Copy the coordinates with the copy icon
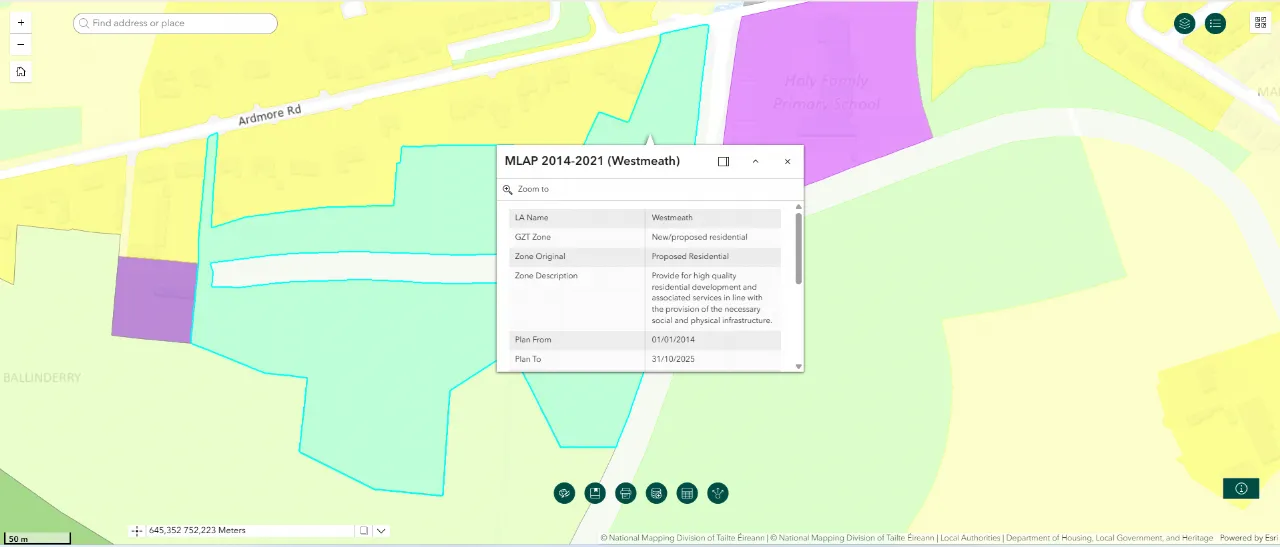Viewport: 1280px width, 547px height. (365, 531)
